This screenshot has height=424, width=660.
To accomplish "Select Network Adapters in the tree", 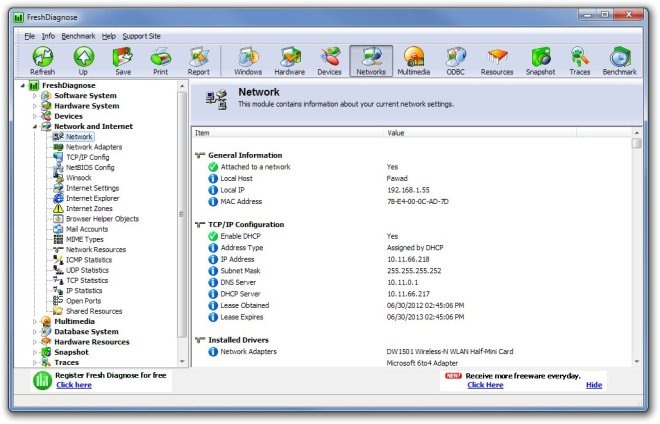I will pyautogui.click(x=94, y=147).
